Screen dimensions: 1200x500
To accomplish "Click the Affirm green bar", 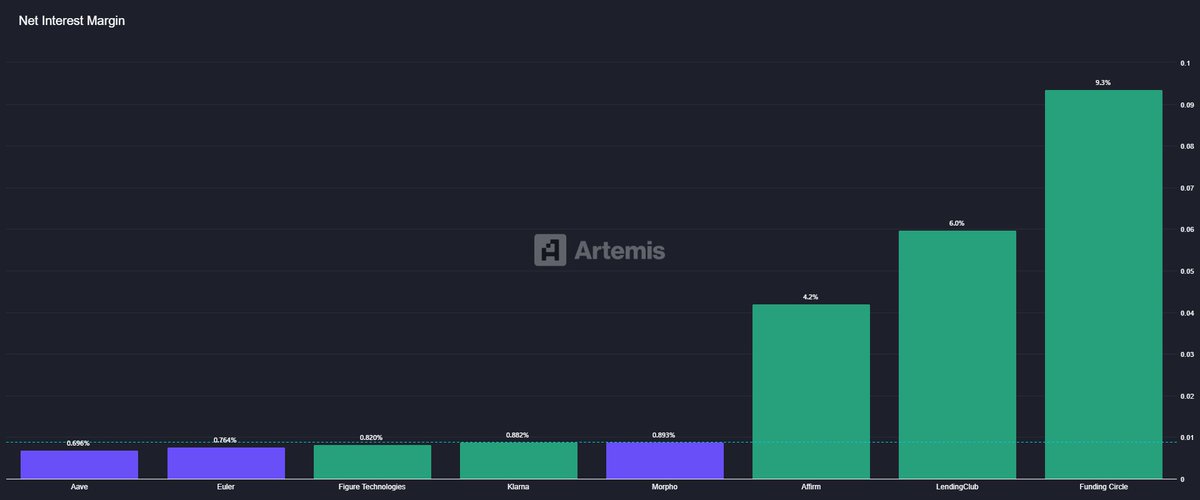I will (811, 392).
